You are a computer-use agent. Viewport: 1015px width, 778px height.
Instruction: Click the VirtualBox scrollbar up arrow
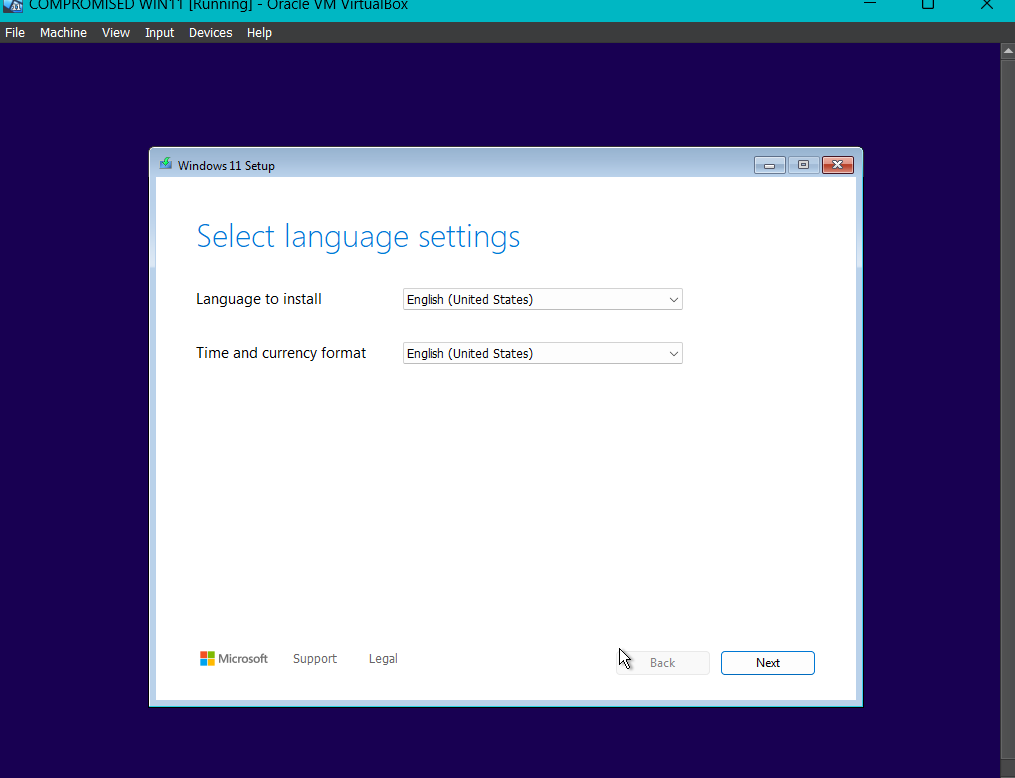1008,51
